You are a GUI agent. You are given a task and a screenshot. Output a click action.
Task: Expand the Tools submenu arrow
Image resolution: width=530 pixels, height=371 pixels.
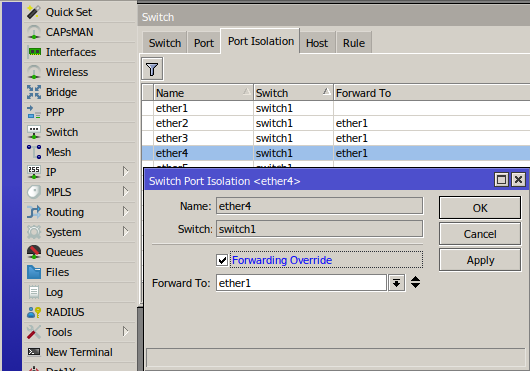125,332
